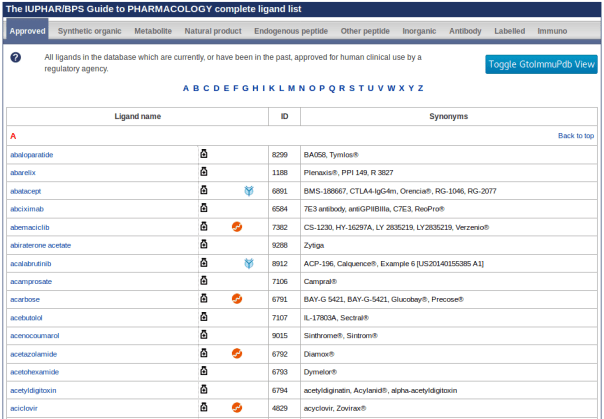Open the acenocoumarol ligand link
604x419 pixels.
35,335
